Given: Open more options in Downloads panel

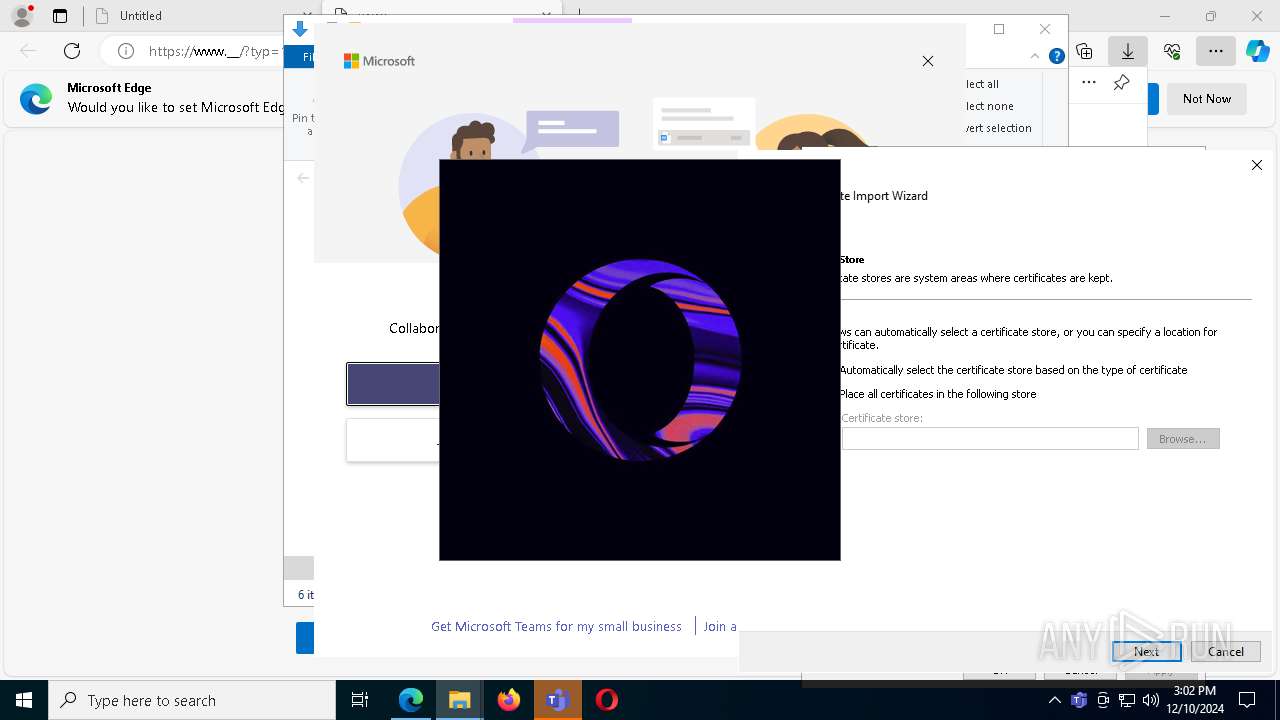Looking at the screenshot, I should pyautogui.click(x=1089, y=83).
